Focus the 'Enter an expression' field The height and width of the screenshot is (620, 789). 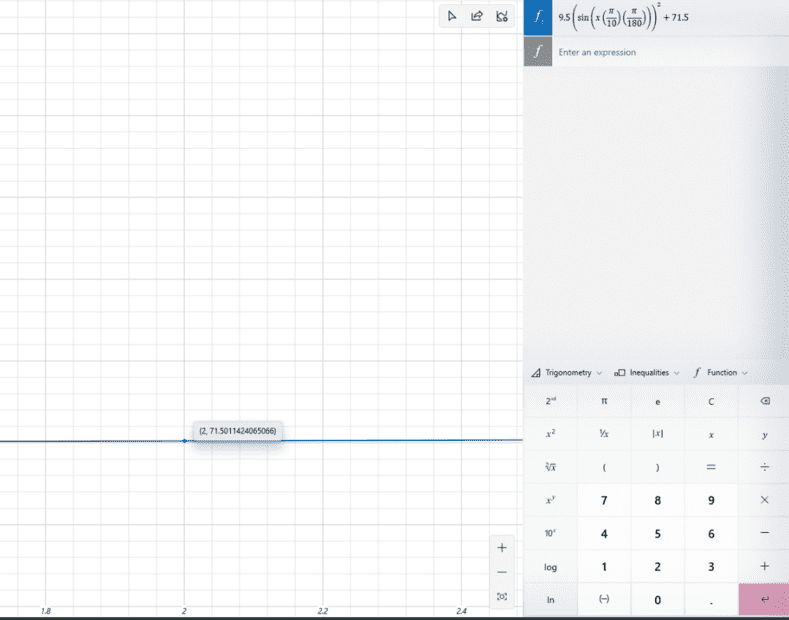point(670,52)
